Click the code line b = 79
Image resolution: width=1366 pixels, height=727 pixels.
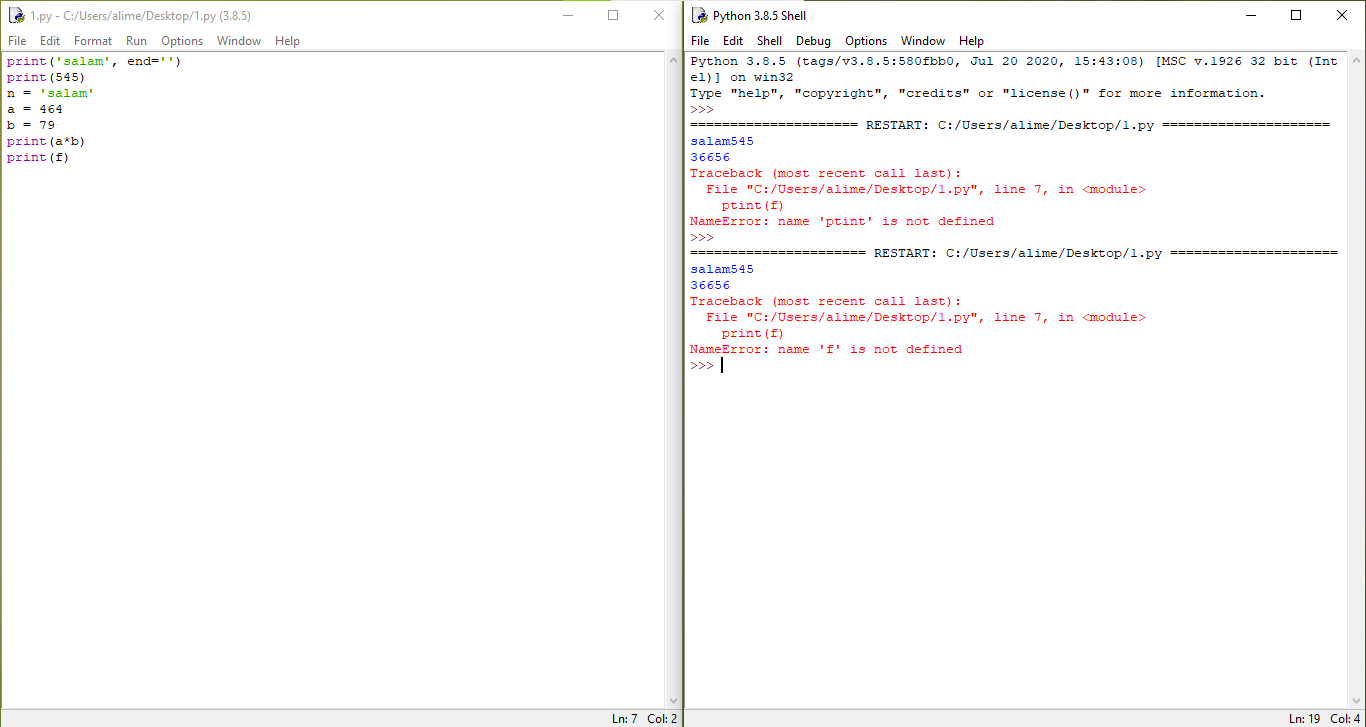tap(30, 125)
